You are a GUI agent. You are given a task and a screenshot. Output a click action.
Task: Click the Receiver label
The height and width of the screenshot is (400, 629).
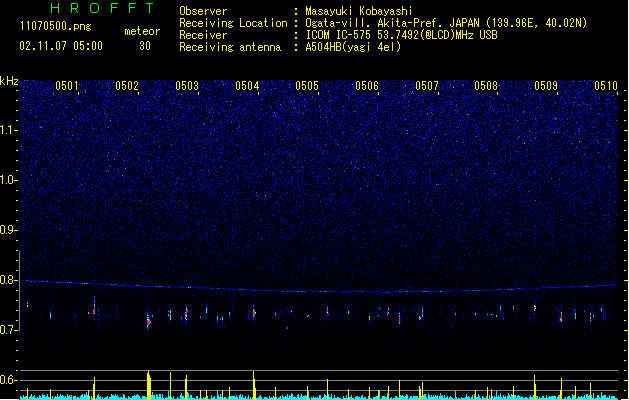coord(203,35)
